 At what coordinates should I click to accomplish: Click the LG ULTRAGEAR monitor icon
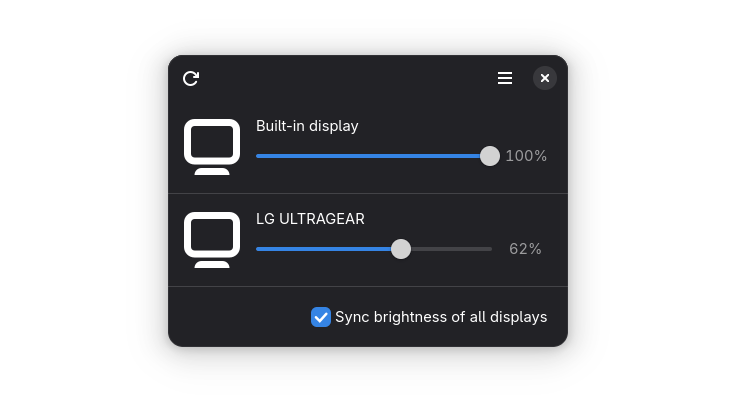[x=212, y=239]
